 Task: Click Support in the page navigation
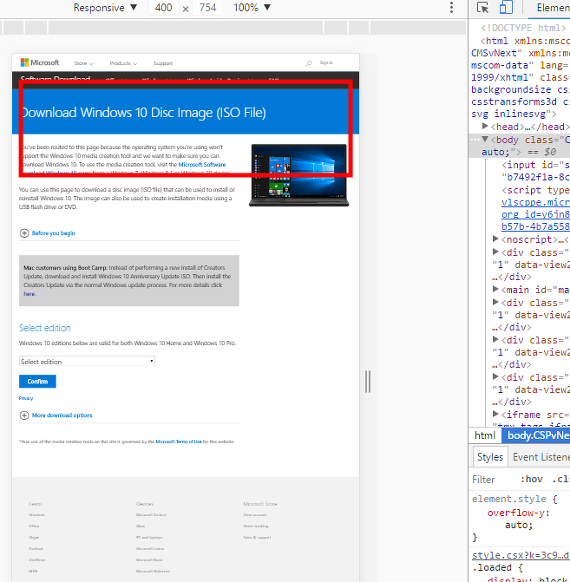[163, 63]
